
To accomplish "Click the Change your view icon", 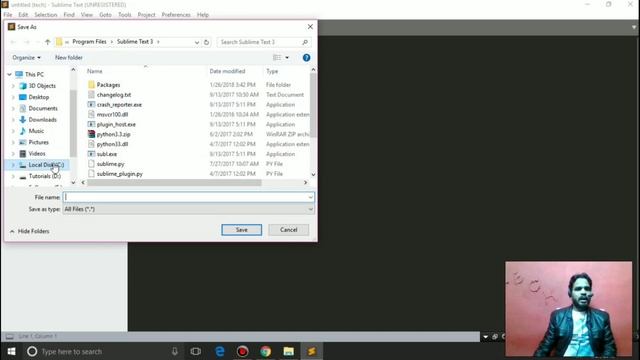I will [277, 58].
